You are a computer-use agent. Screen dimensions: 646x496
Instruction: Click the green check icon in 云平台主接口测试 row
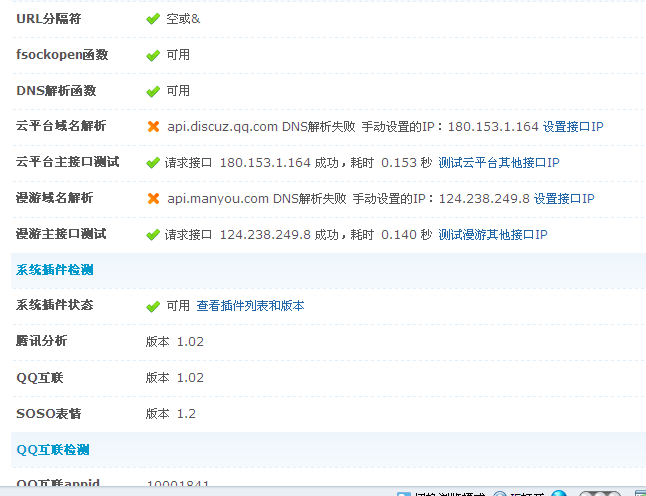click(153, 163)
